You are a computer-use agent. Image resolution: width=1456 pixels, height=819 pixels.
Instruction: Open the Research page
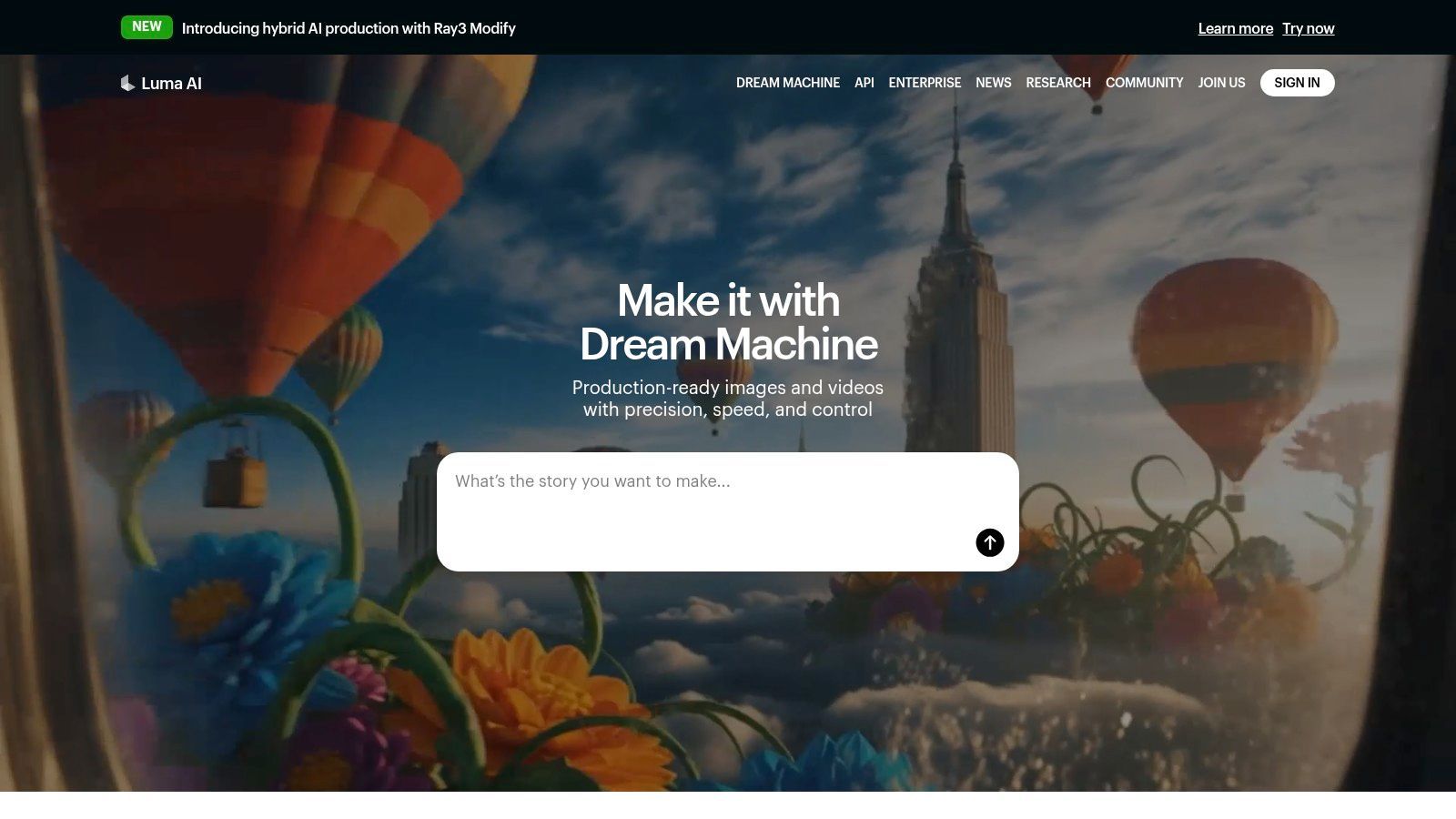(x=1057, y=83)
